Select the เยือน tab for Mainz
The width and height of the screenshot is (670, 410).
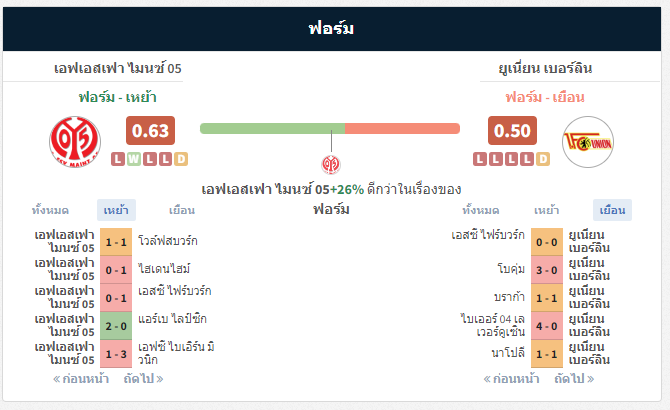pyautogui.click(x=182, y=210)
